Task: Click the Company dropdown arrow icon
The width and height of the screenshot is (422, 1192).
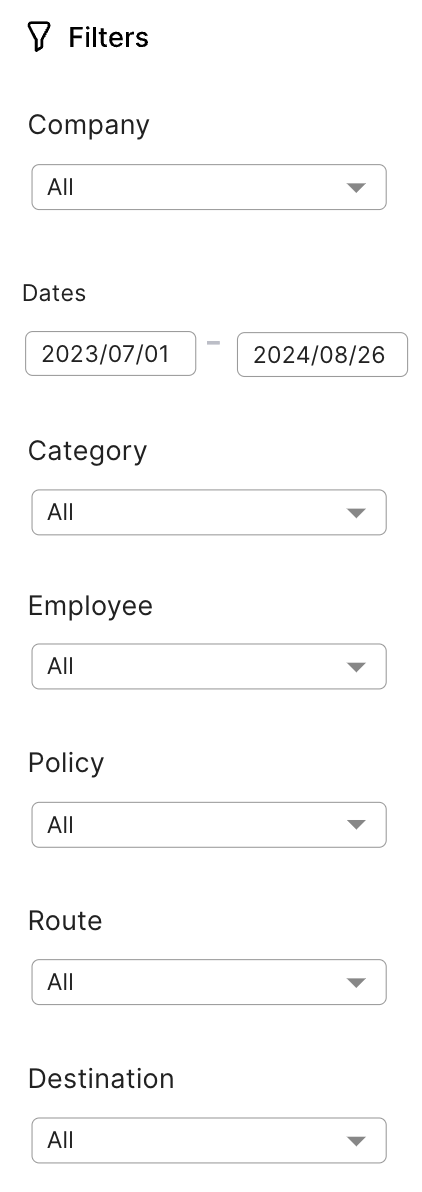Action: pos(356,188)
